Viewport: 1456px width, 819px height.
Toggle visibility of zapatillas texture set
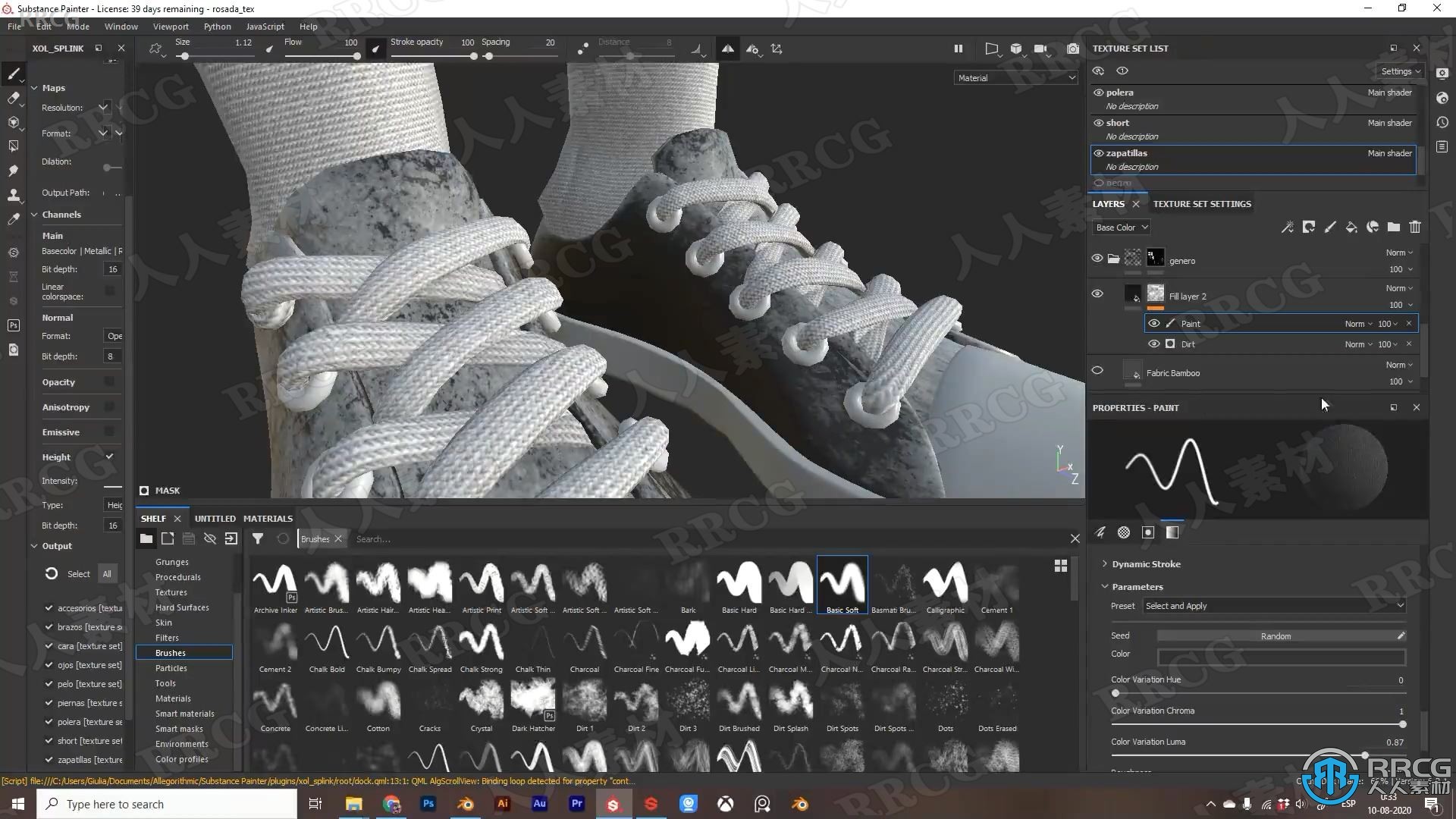pos(1098,153)
